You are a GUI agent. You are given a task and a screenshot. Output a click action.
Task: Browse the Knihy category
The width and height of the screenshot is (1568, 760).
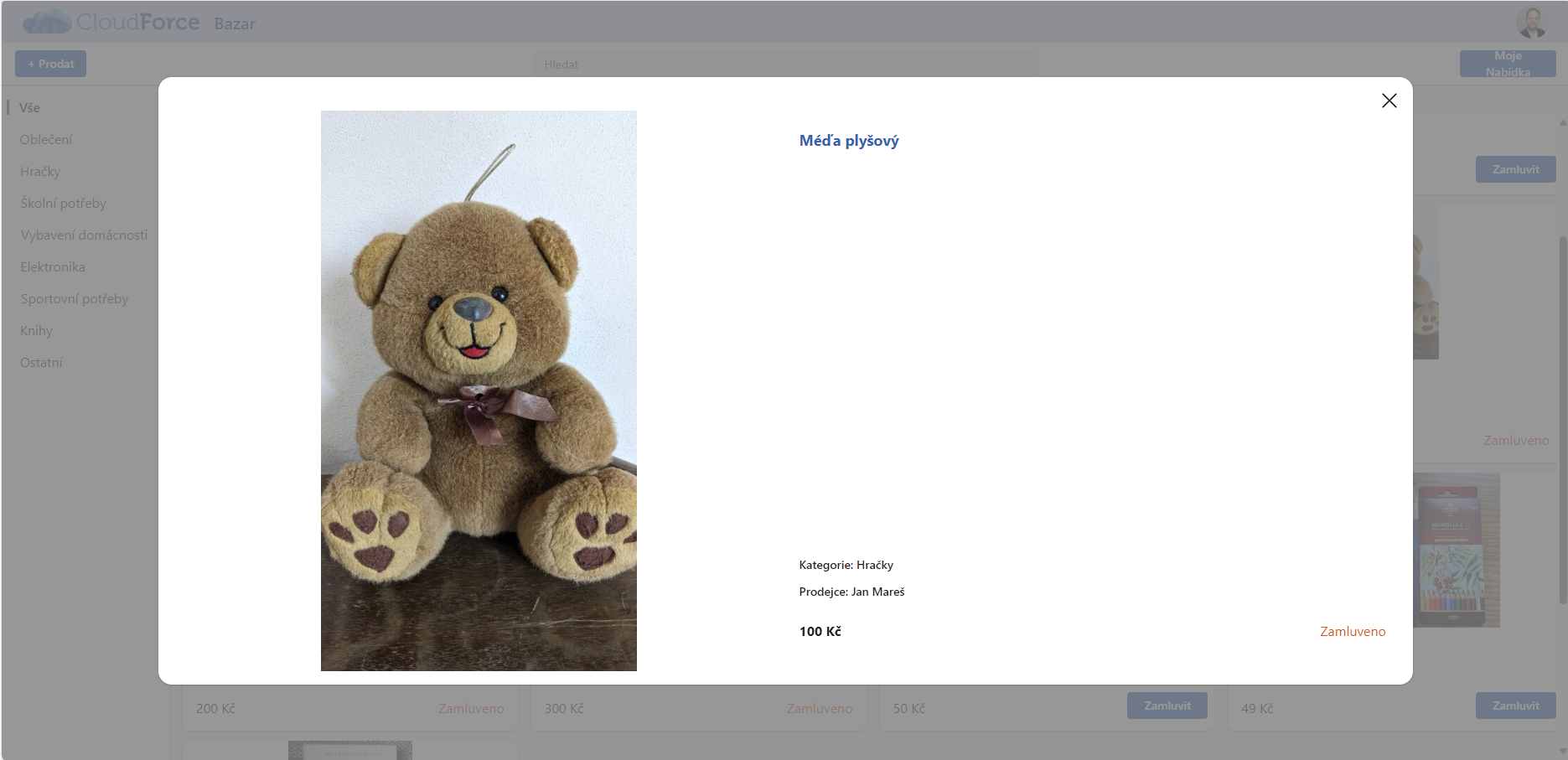tap(36, 331)
